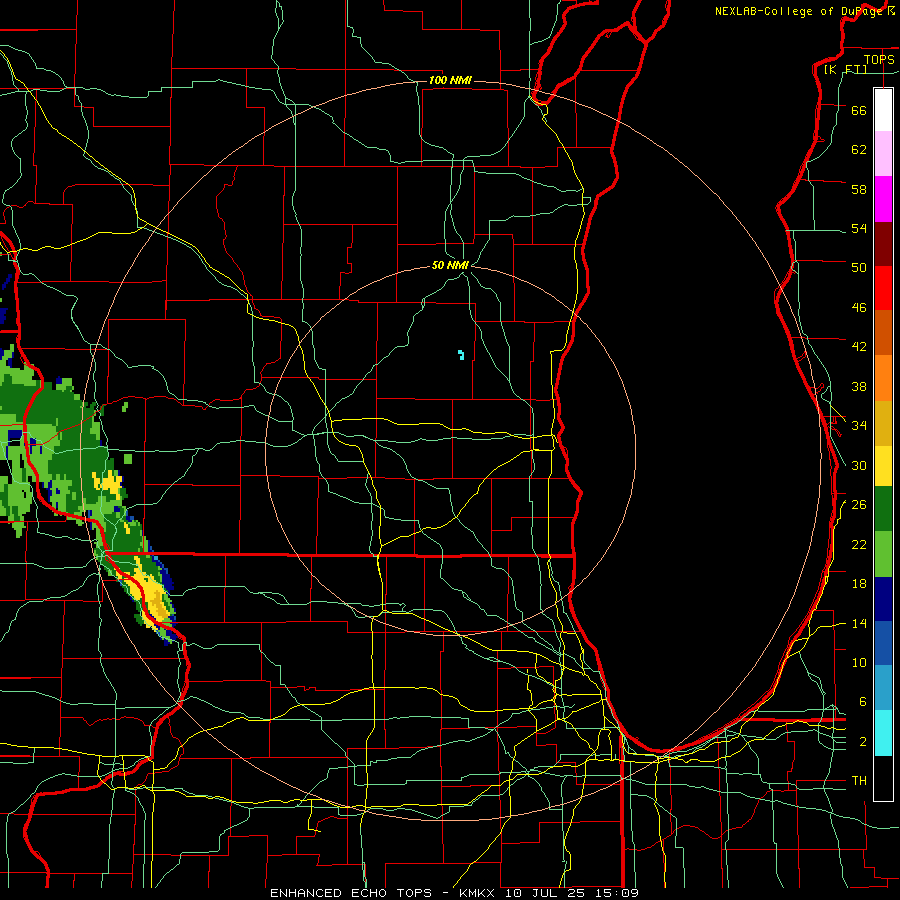Click the "42" legend label
The width and height of the screenshot is (900, 900).
point(859,347)
